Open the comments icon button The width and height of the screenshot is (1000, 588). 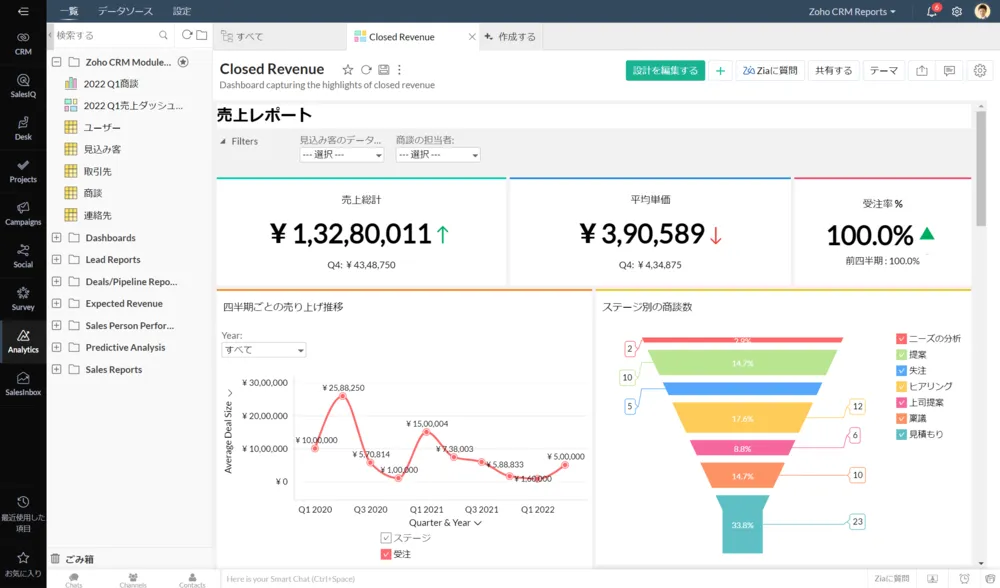pyautogui.click(x=949, y=70)
